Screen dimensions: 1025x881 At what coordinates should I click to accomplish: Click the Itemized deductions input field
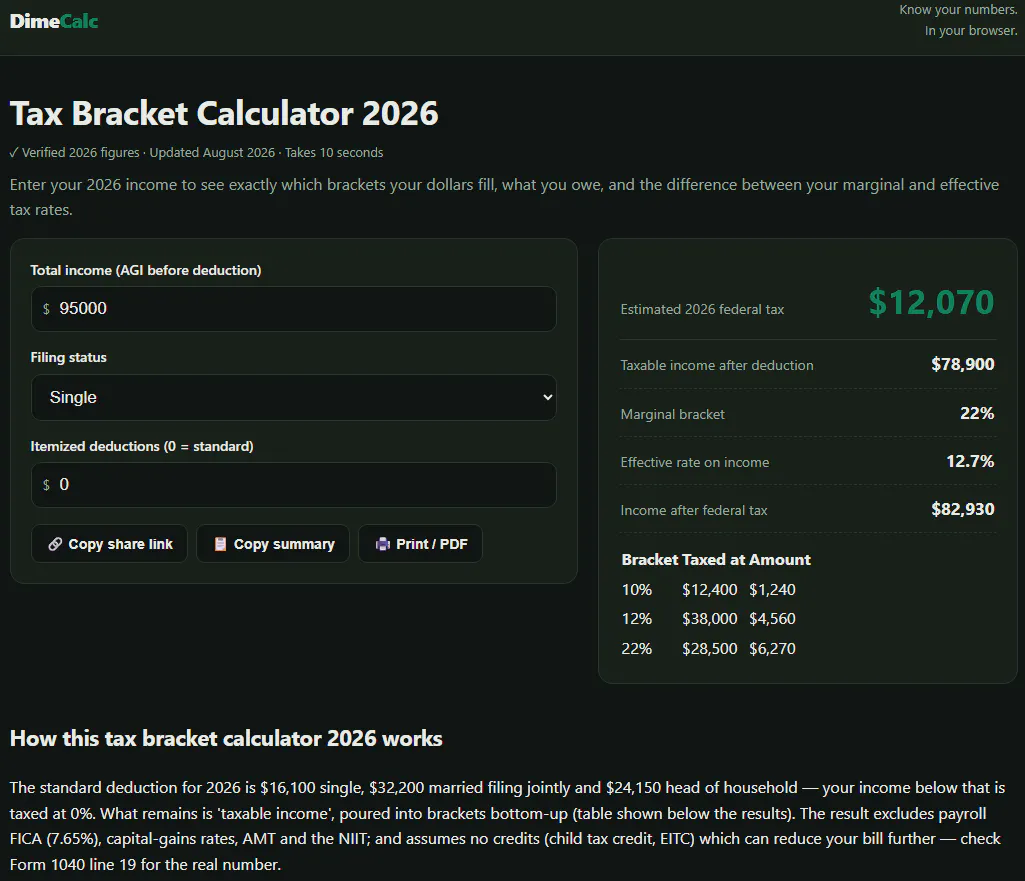[x=294, y=485]
